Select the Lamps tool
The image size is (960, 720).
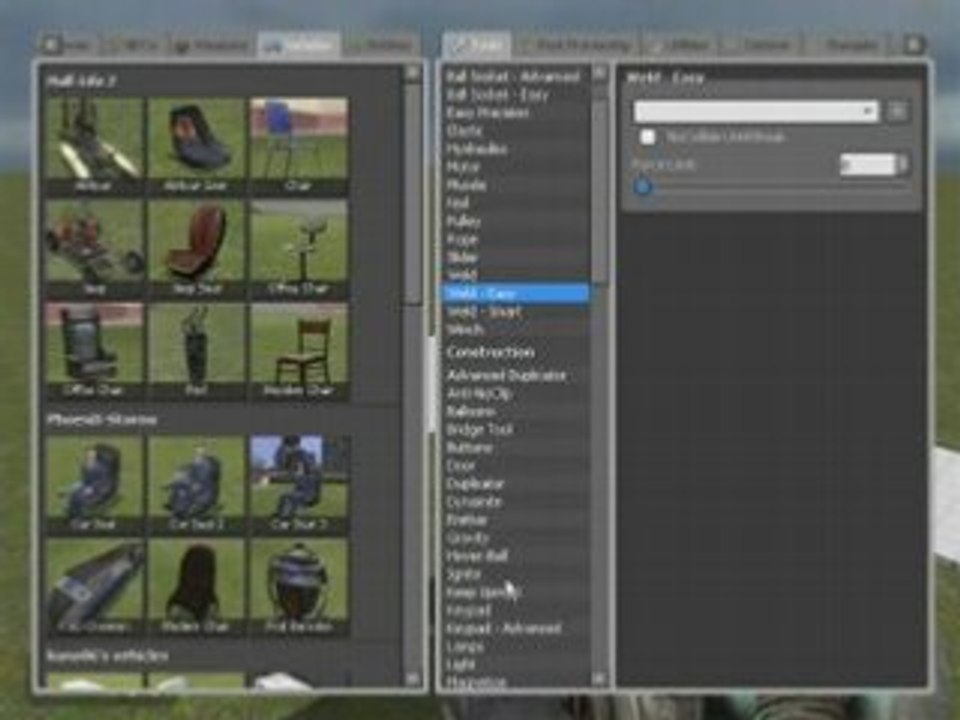click(x=516, y=647)
